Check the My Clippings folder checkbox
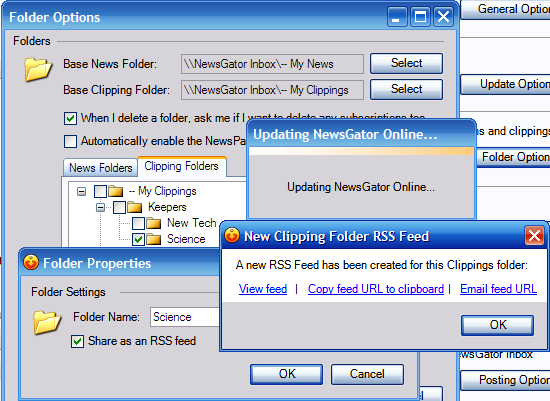 click(x=100, y=192)
